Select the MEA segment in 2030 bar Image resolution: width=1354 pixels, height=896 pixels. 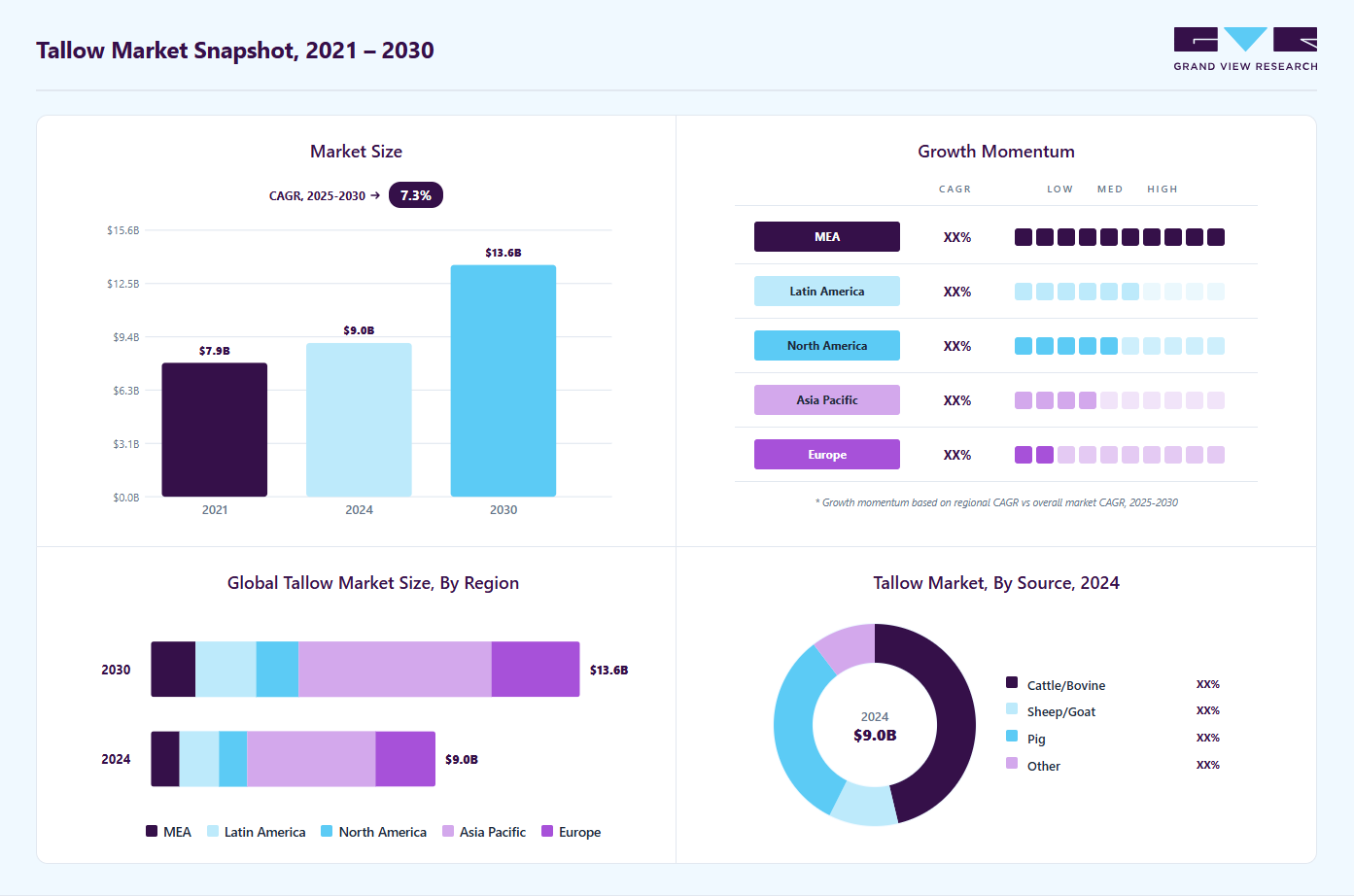[x=173, y=670]
